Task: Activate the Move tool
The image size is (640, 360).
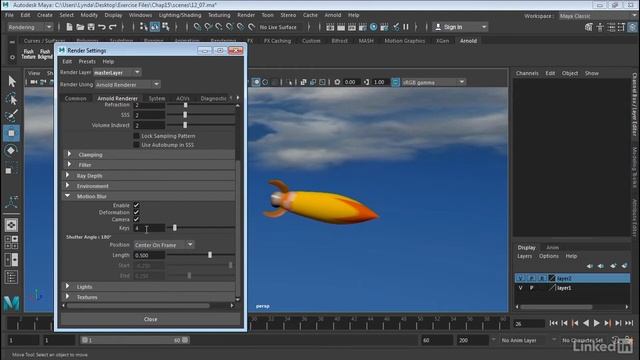Action: (x=11, y=133)
